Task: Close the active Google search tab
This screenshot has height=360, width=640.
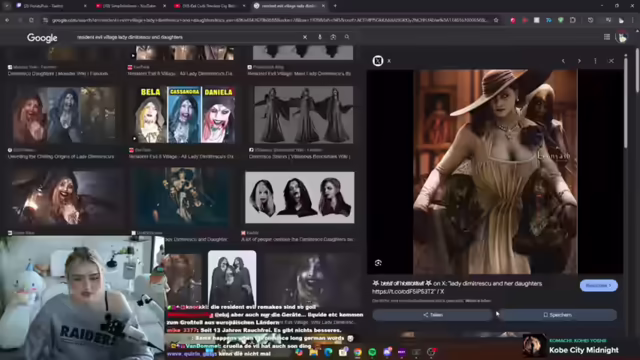Action: [323, 6]
